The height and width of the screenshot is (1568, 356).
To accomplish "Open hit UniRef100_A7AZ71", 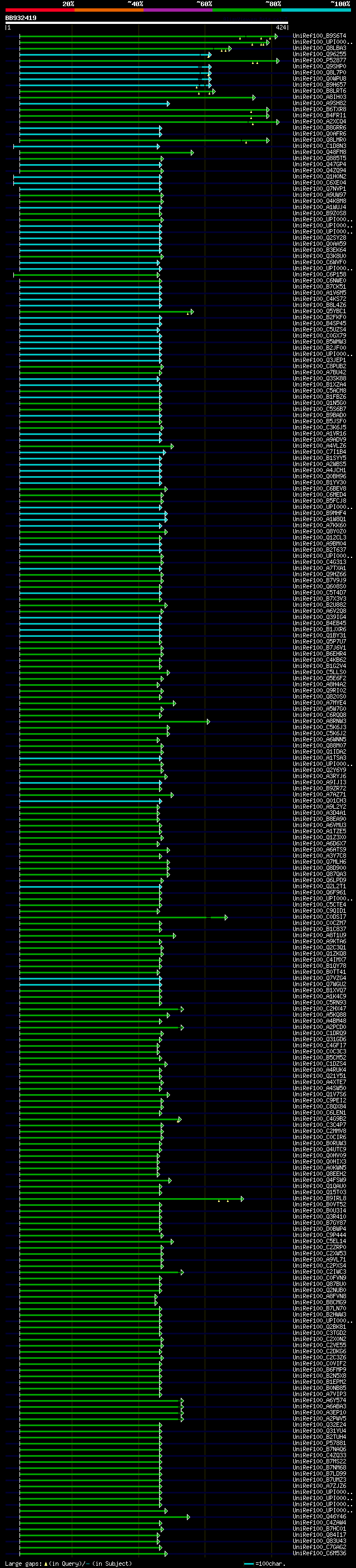I will click(319, 795).
